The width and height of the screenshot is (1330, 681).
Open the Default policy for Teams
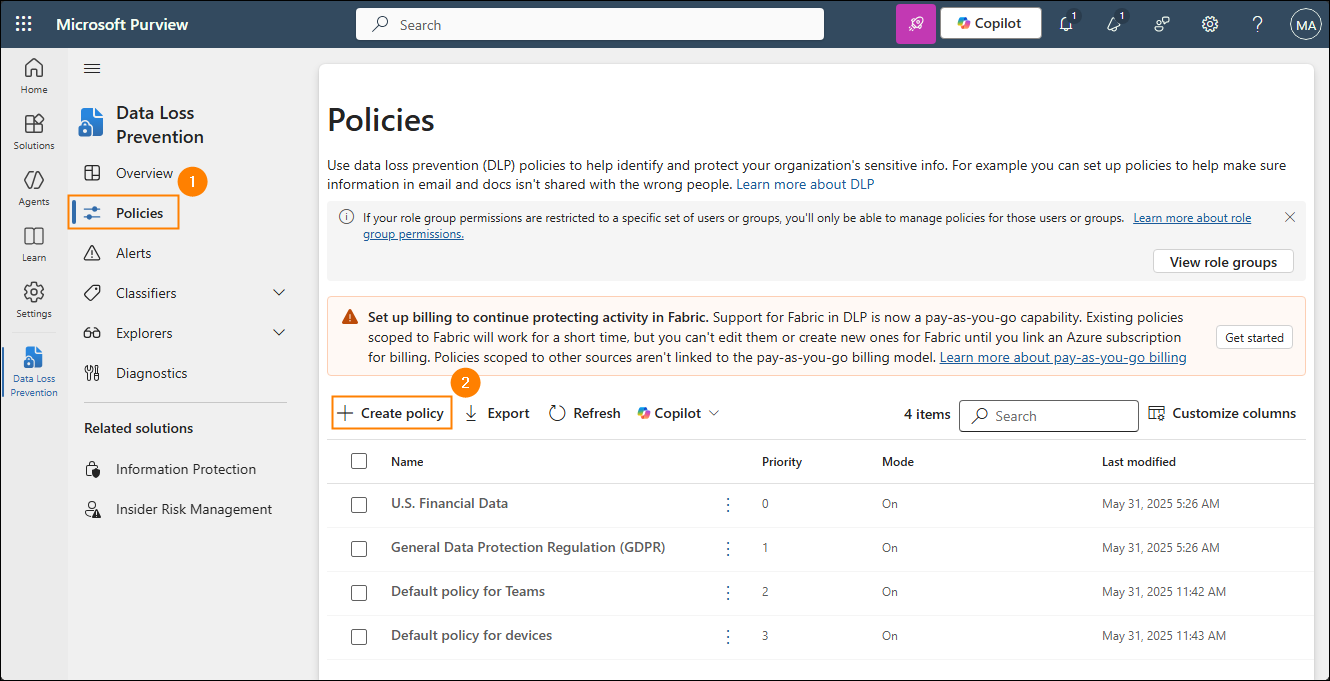pyautogui.click(x=468, y=592)
